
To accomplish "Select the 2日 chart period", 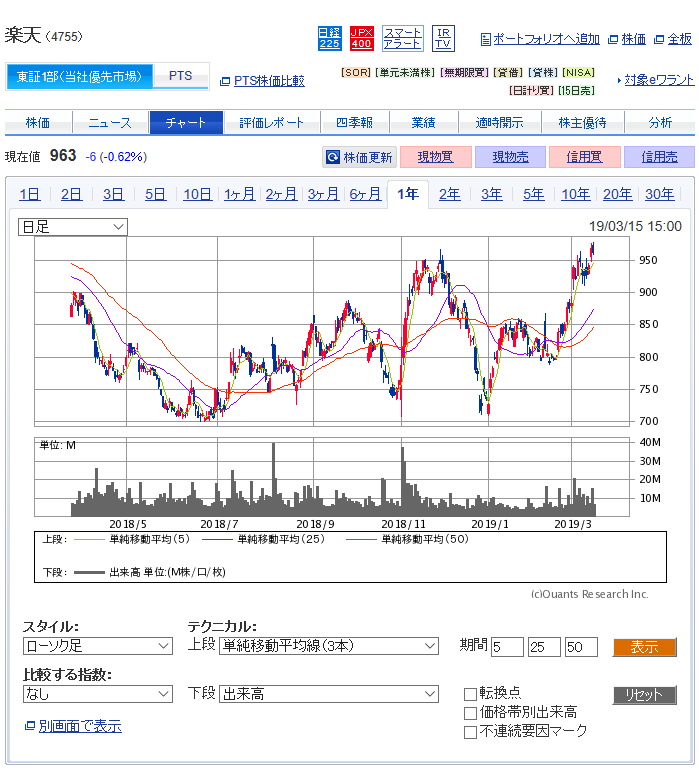I will click(71, 194).
